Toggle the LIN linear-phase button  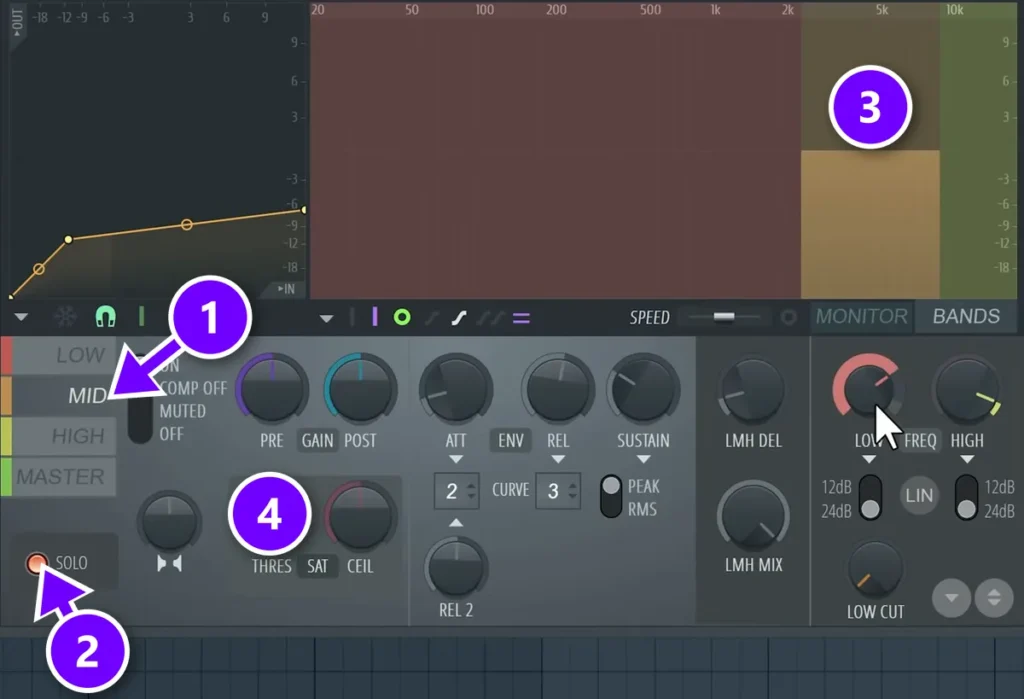coord(919,495)
